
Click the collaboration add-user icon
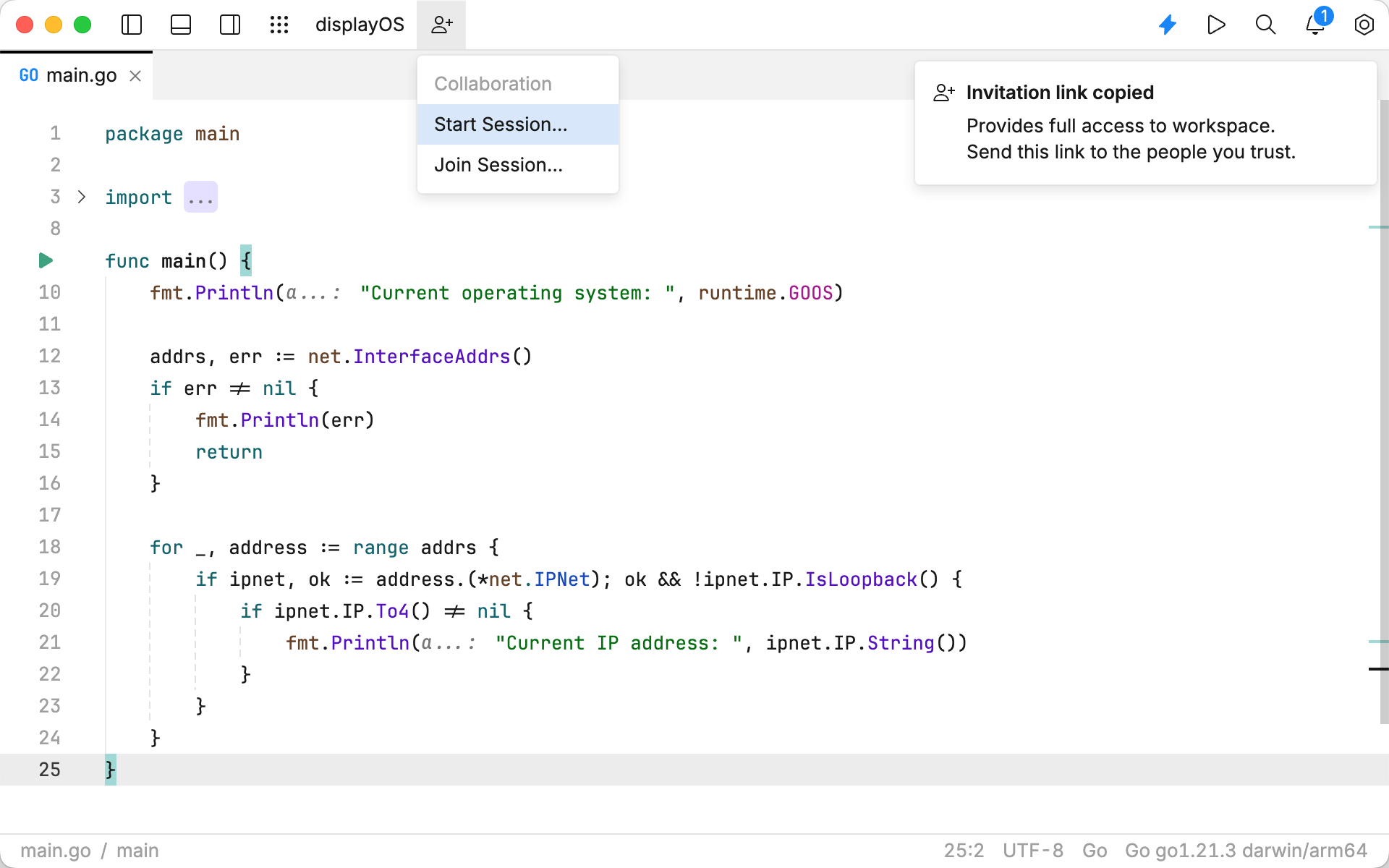click(441, 25)
